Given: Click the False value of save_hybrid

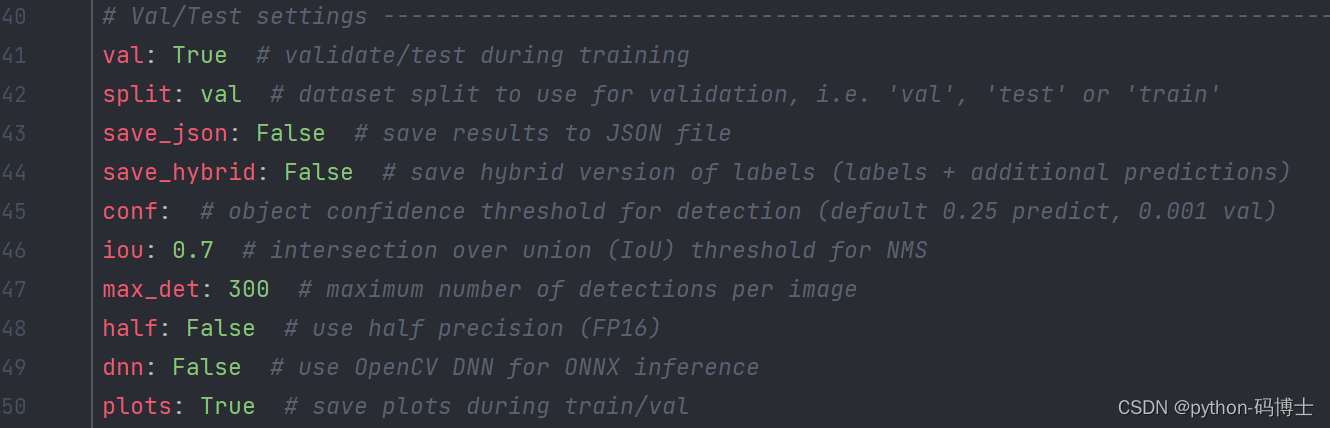Looking at the screenshot, I should pyautogui.click(x=319, y=173).
